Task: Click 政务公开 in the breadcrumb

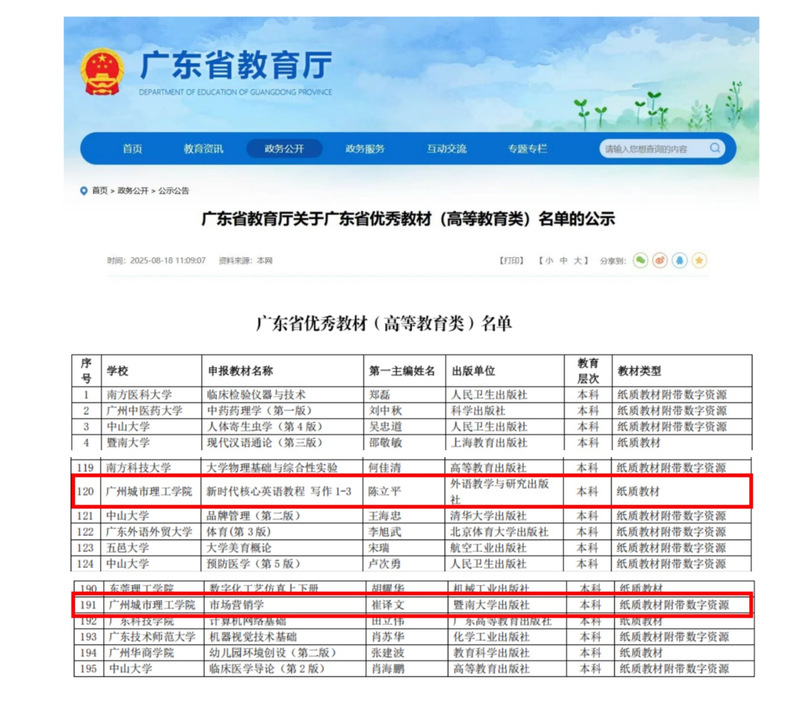Action: [133, 191]
